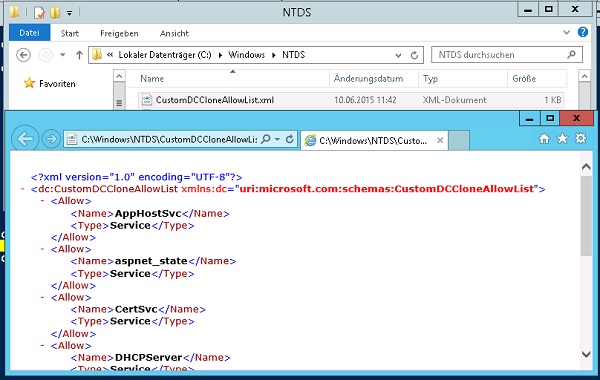Click the CertSvc name text

pyautogui.click(x=136, y=309)
